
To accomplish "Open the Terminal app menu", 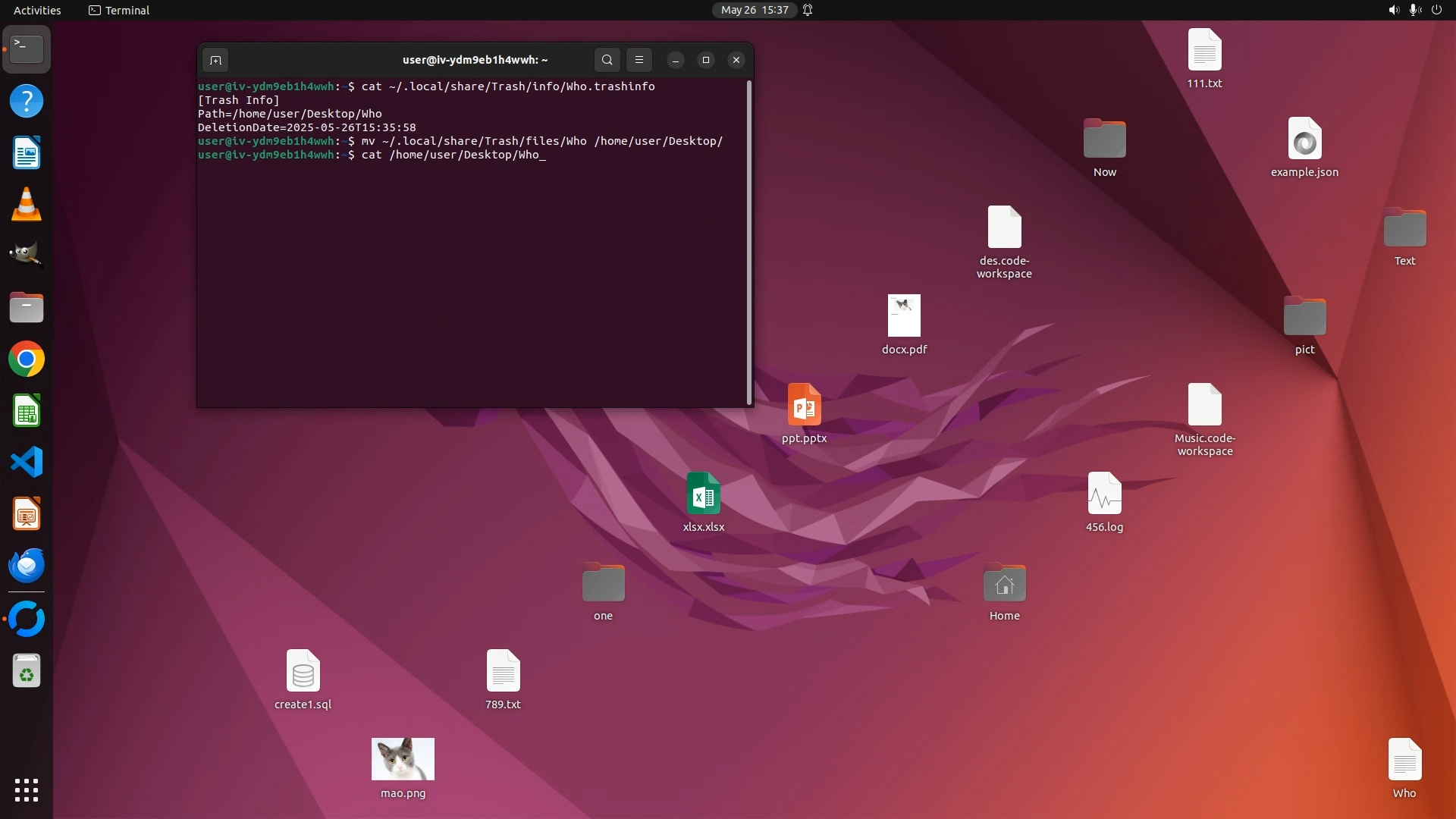I will coord(119,10).
